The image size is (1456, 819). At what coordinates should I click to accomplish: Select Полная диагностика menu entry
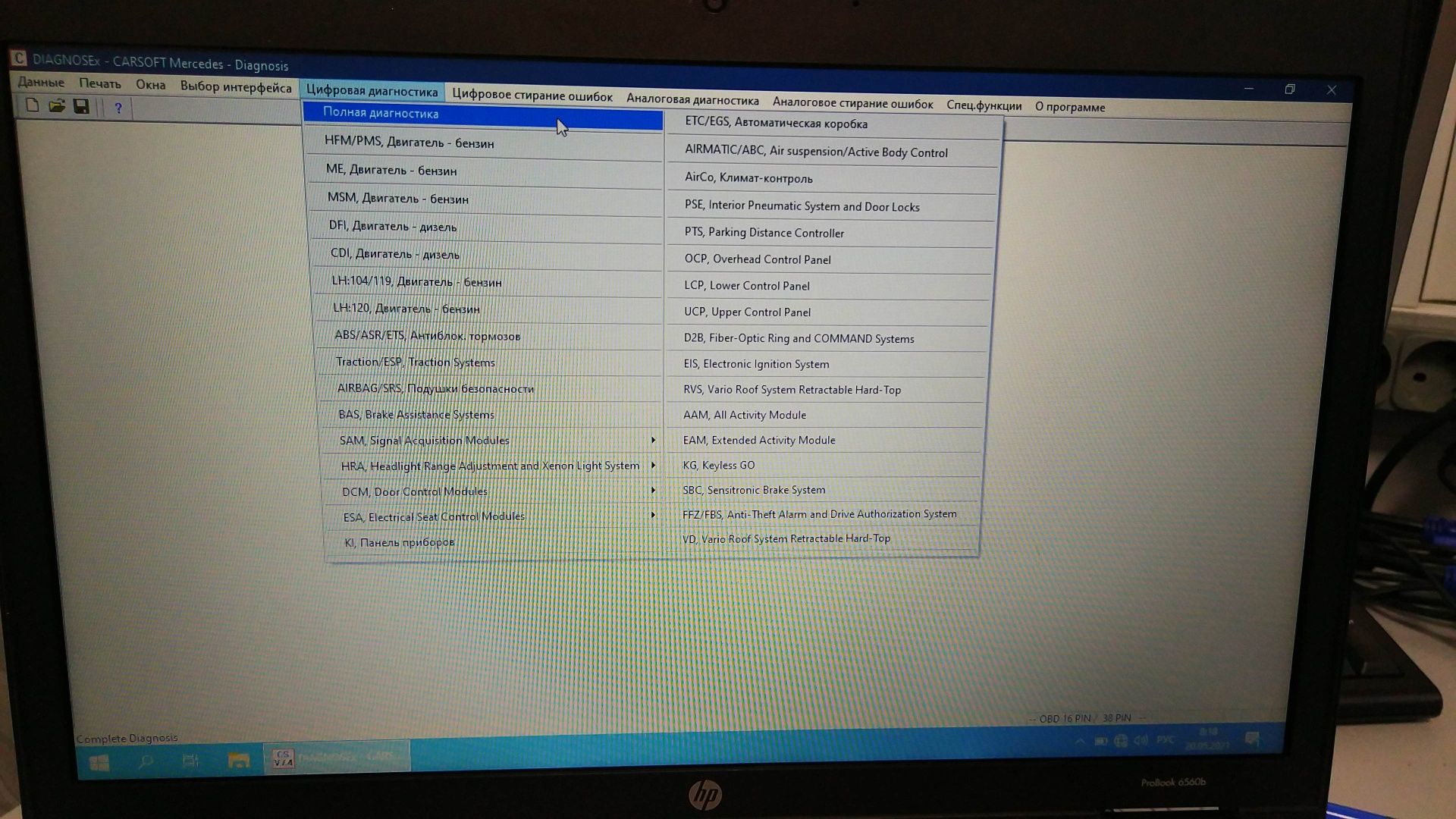483,116
